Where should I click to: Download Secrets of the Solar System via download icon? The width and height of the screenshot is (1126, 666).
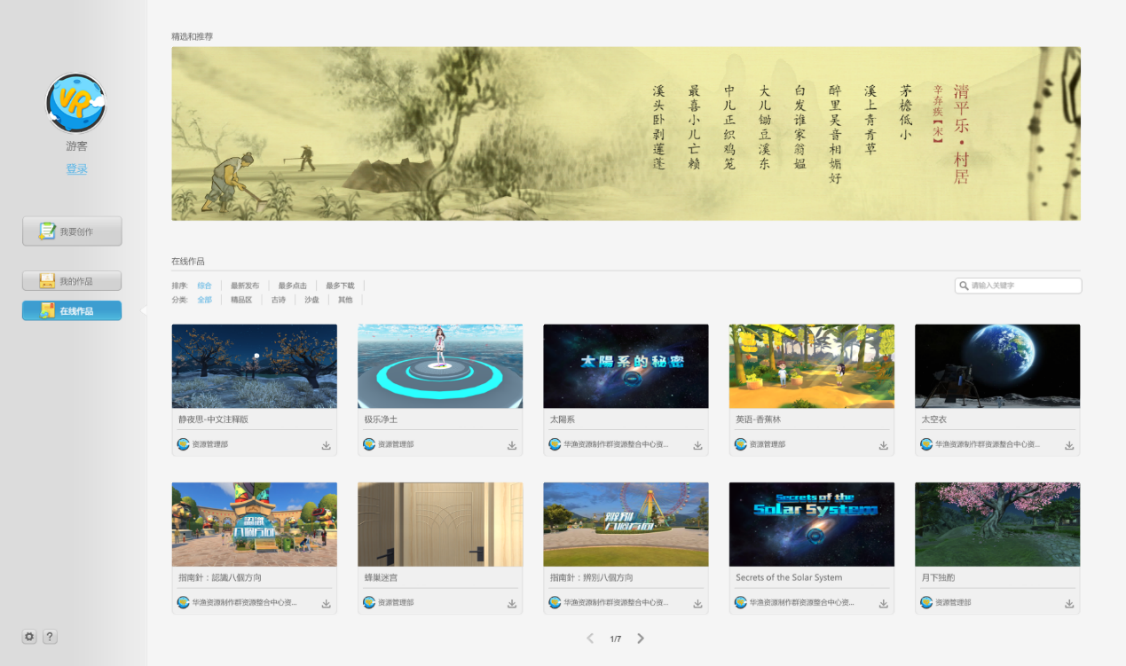point(883,603)
